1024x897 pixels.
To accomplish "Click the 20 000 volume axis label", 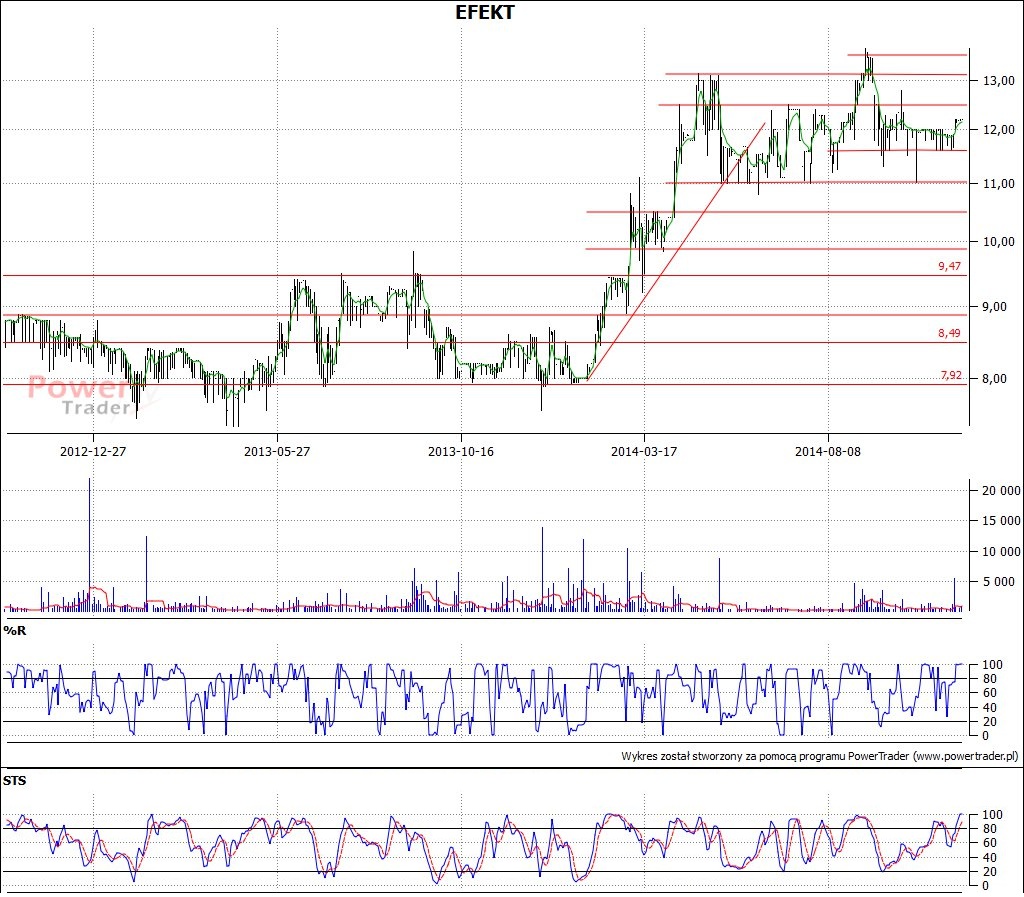I will pos(1001,491).
